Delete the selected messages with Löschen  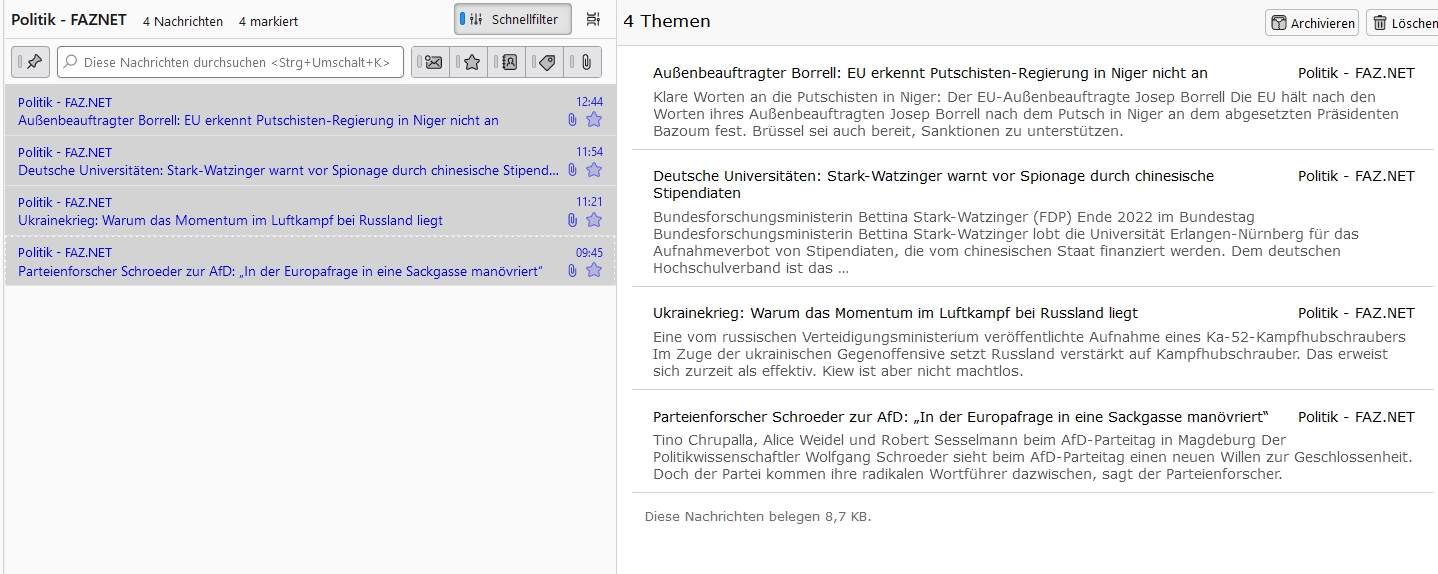pos(1403,23)
